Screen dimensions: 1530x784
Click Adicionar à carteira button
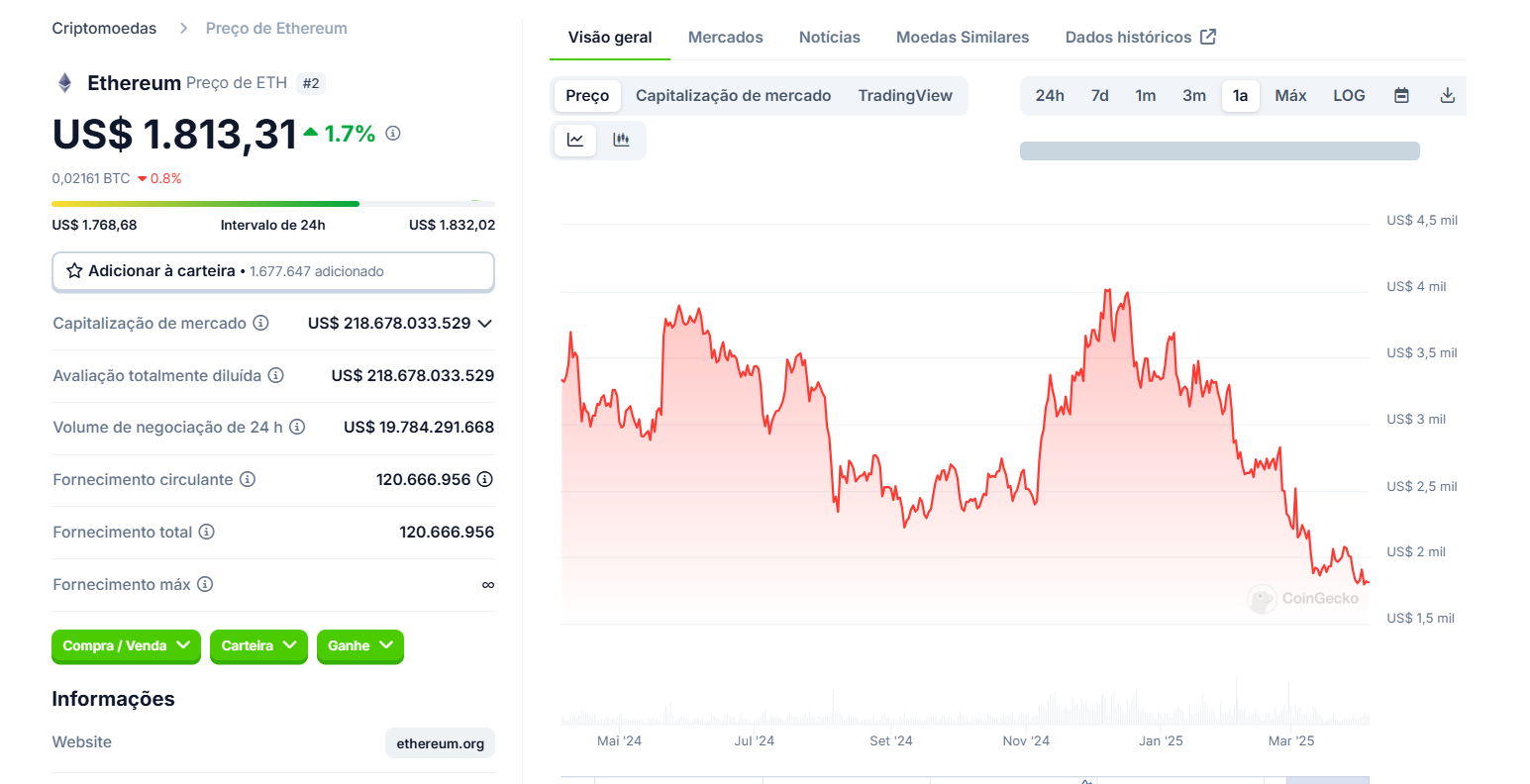(x=273, y=271)
